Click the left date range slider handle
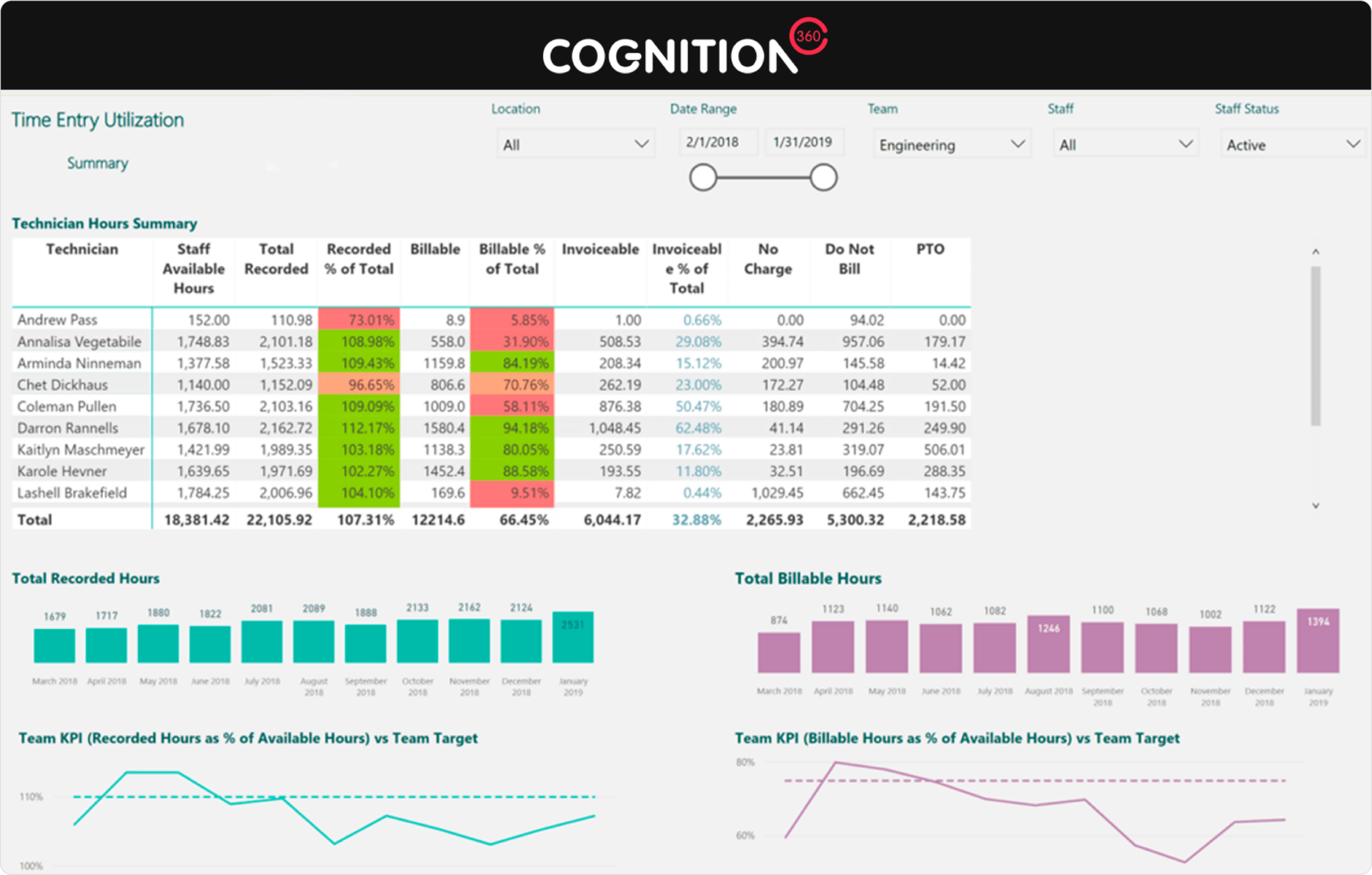Viewport: 1372px width, 875px height. pyautogui.click(x=703, y=177)
